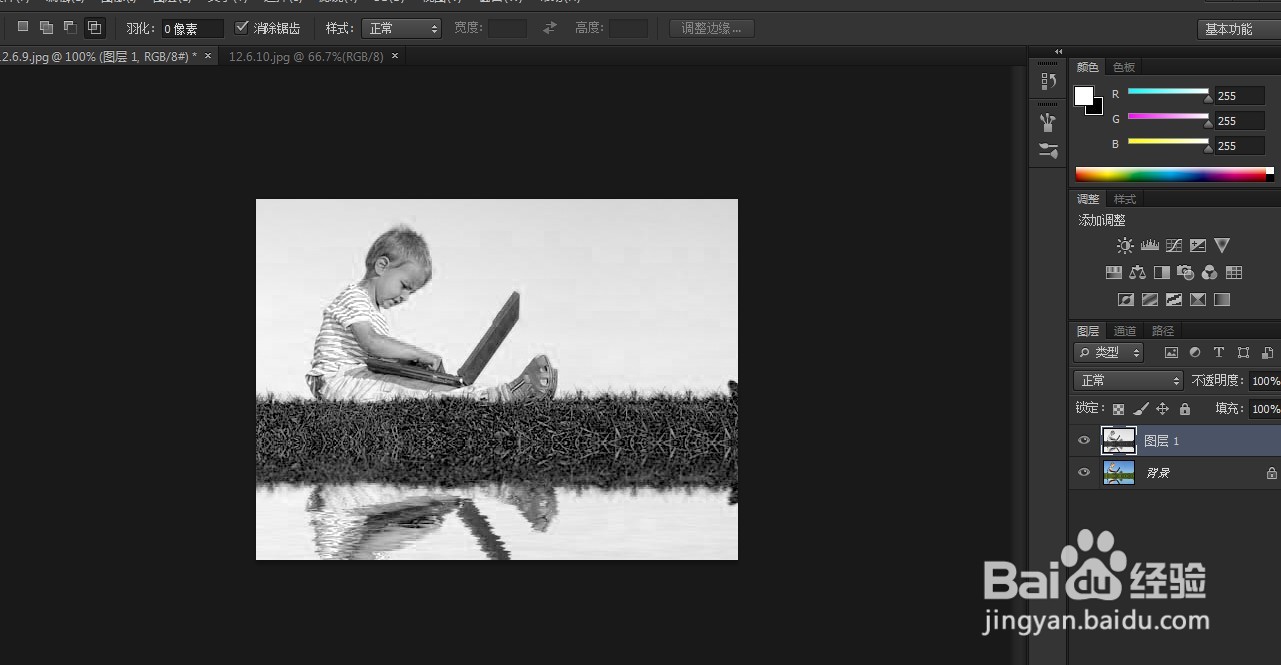This screenshot has height=665, width=1281.
Task: Add a Vibrance adjustment
Action: coord(1222,245)
